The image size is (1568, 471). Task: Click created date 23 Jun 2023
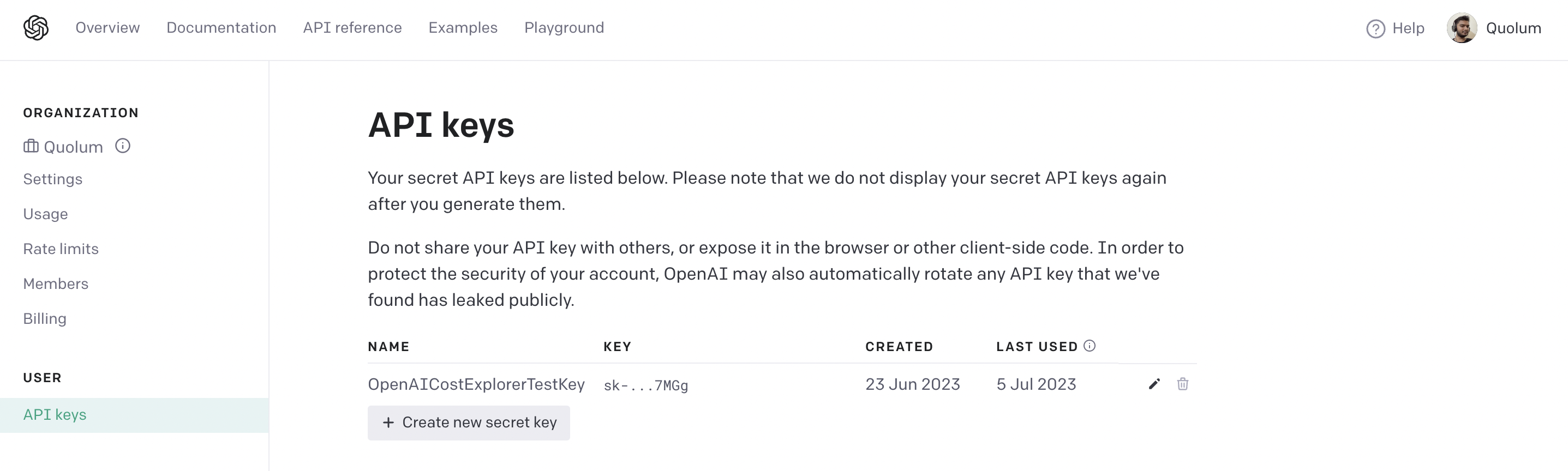(912, 384)
